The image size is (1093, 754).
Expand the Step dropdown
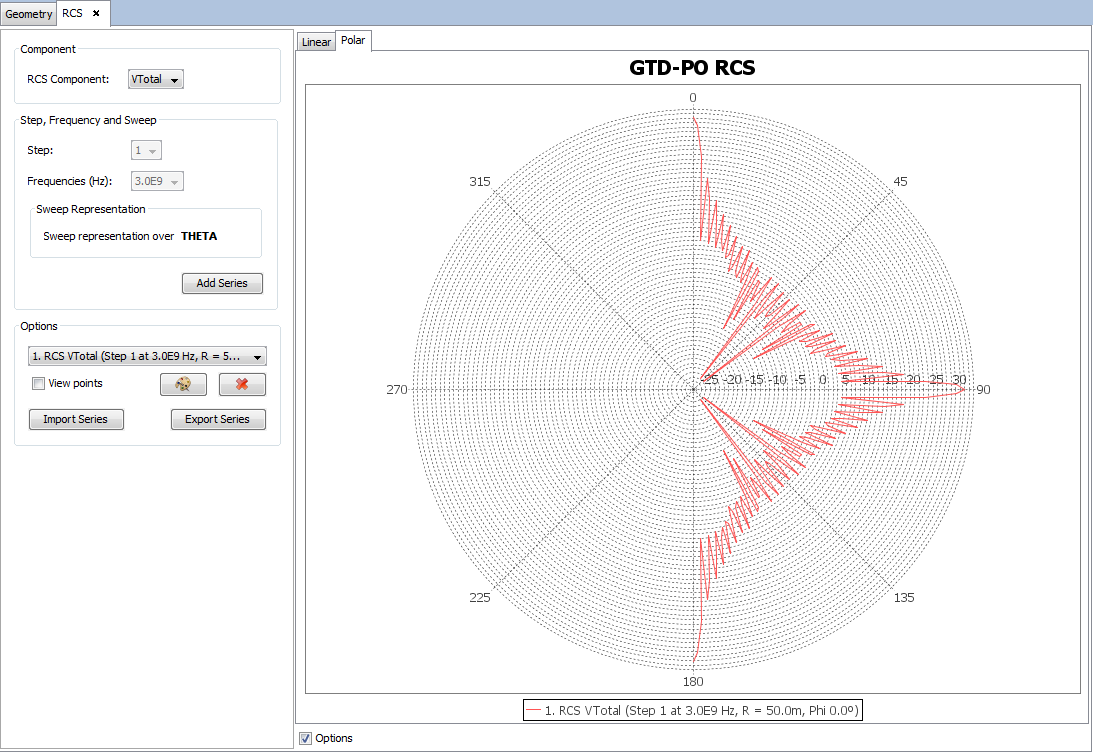[147, 150]
